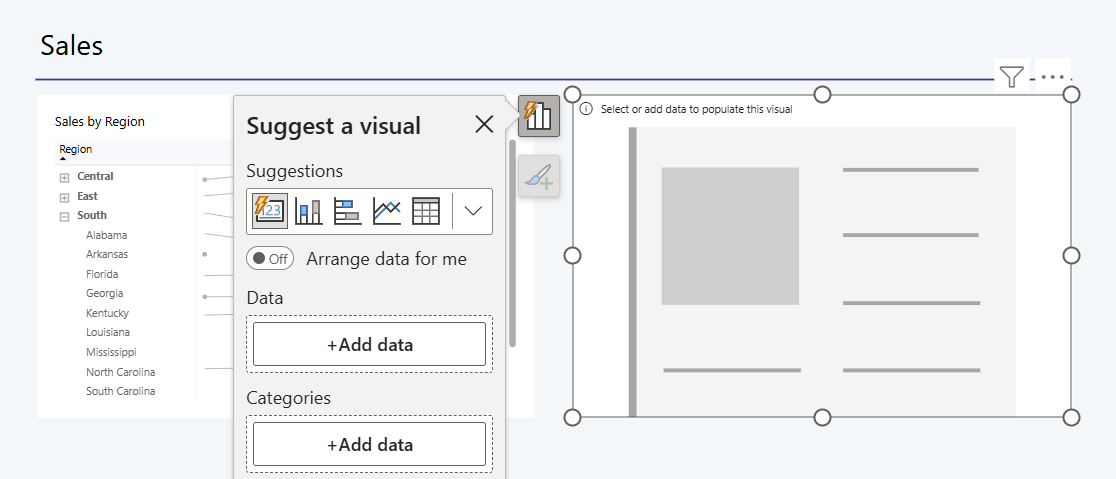Click Add data under Categories section
The width and height of the screenshot is (1116, 479).
(369, 444)
